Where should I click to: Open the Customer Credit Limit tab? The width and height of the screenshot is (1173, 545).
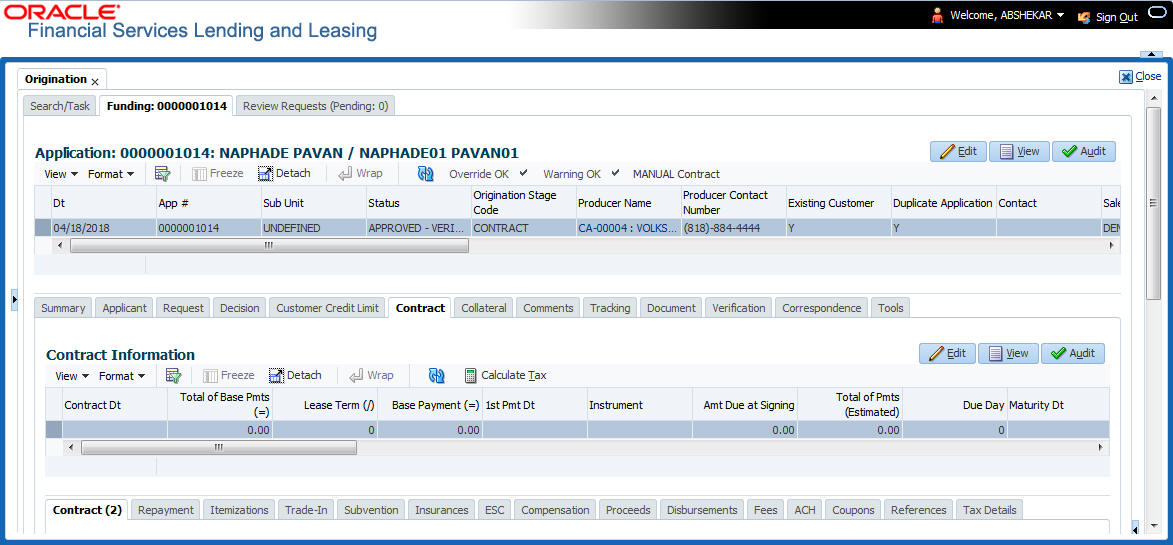point(328,307)
